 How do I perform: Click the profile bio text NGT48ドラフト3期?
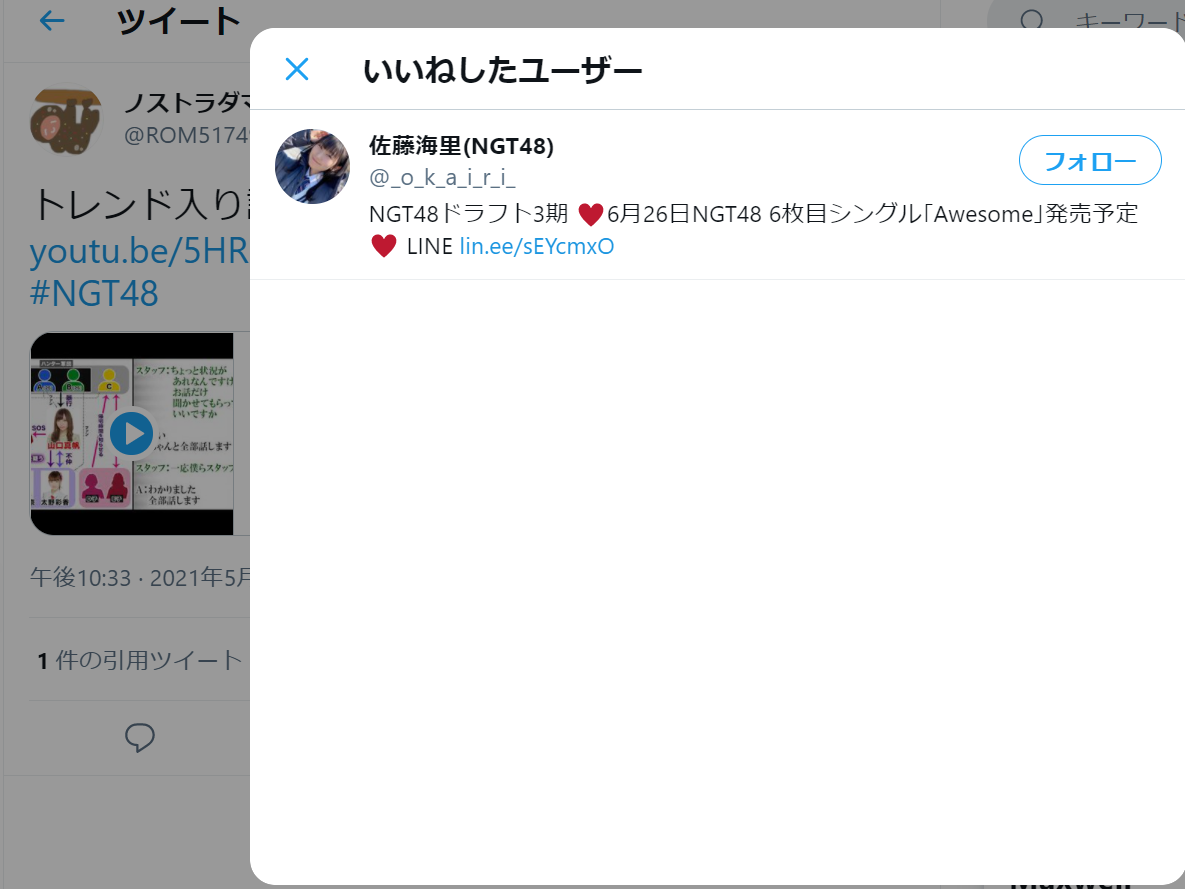tap(469, 214)
